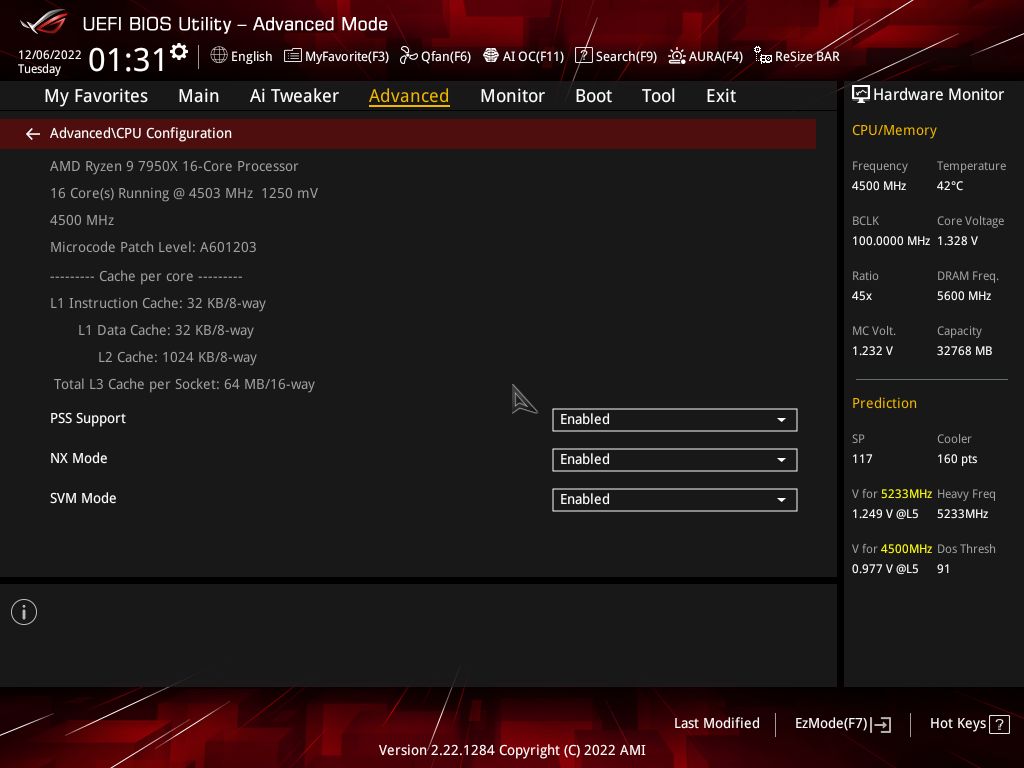Click Microcode Patch Level: A601203 text
This screenshot has width=1024, height=768.
click(x=153, y=248)
